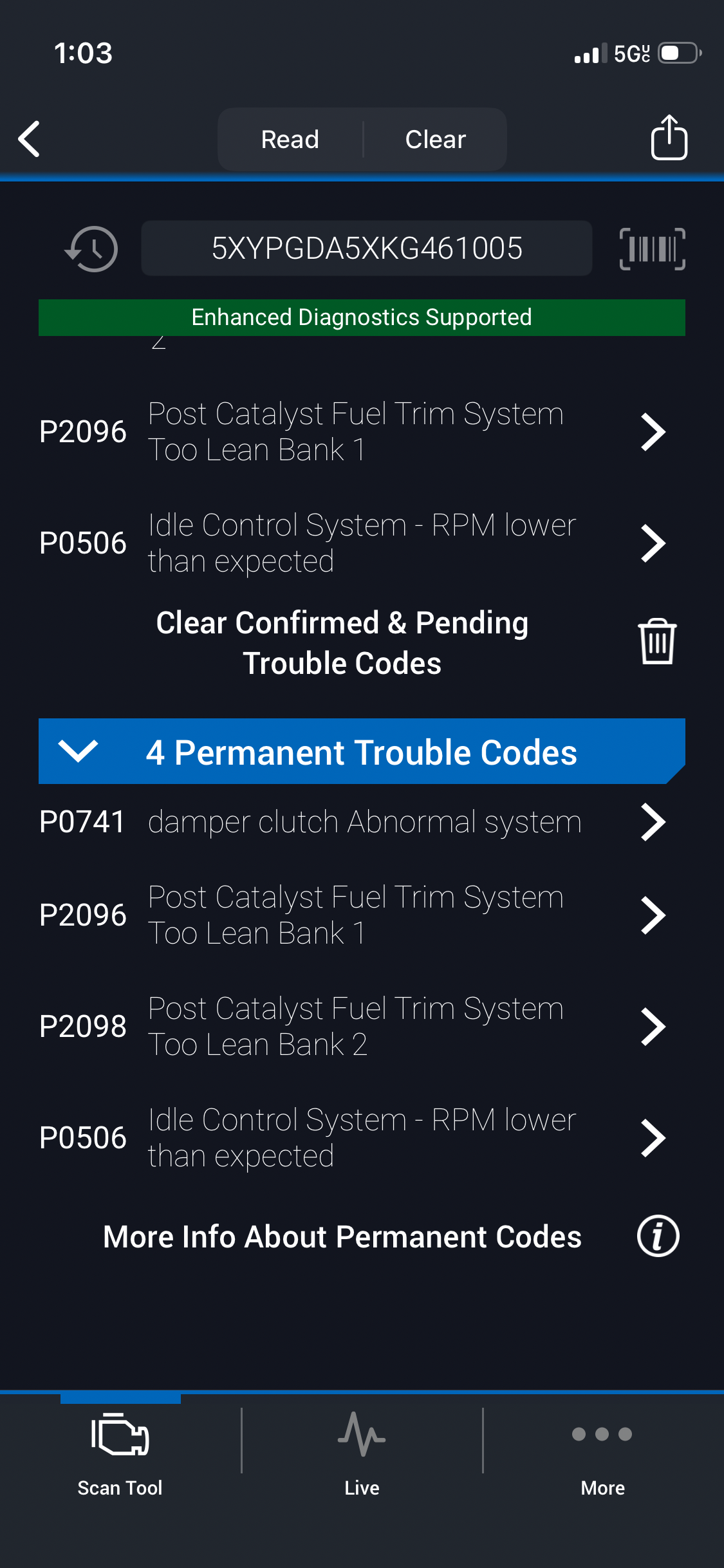The height and width of the screenshot is (1568, 724).
Task: Tap the barcode VIN scanner icon
Action: pos(652,248)
